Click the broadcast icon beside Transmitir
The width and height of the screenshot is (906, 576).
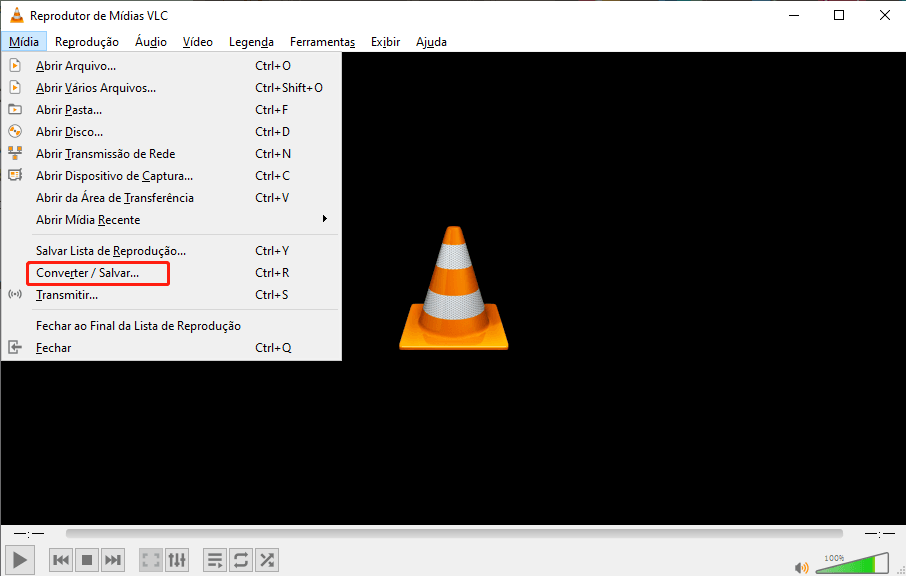pos(14,294)
